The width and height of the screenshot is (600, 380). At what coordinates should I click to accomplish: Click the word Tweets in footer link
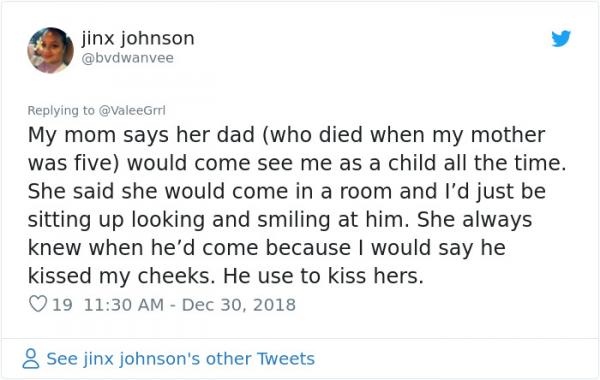286,359
